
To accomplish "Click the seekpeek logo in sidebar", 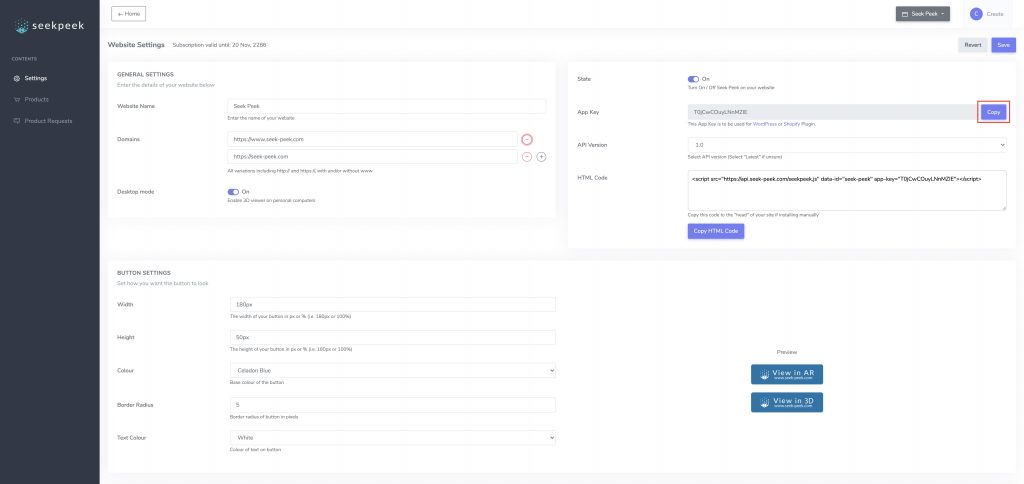I will pyautogui.click(x=50, y=26).
